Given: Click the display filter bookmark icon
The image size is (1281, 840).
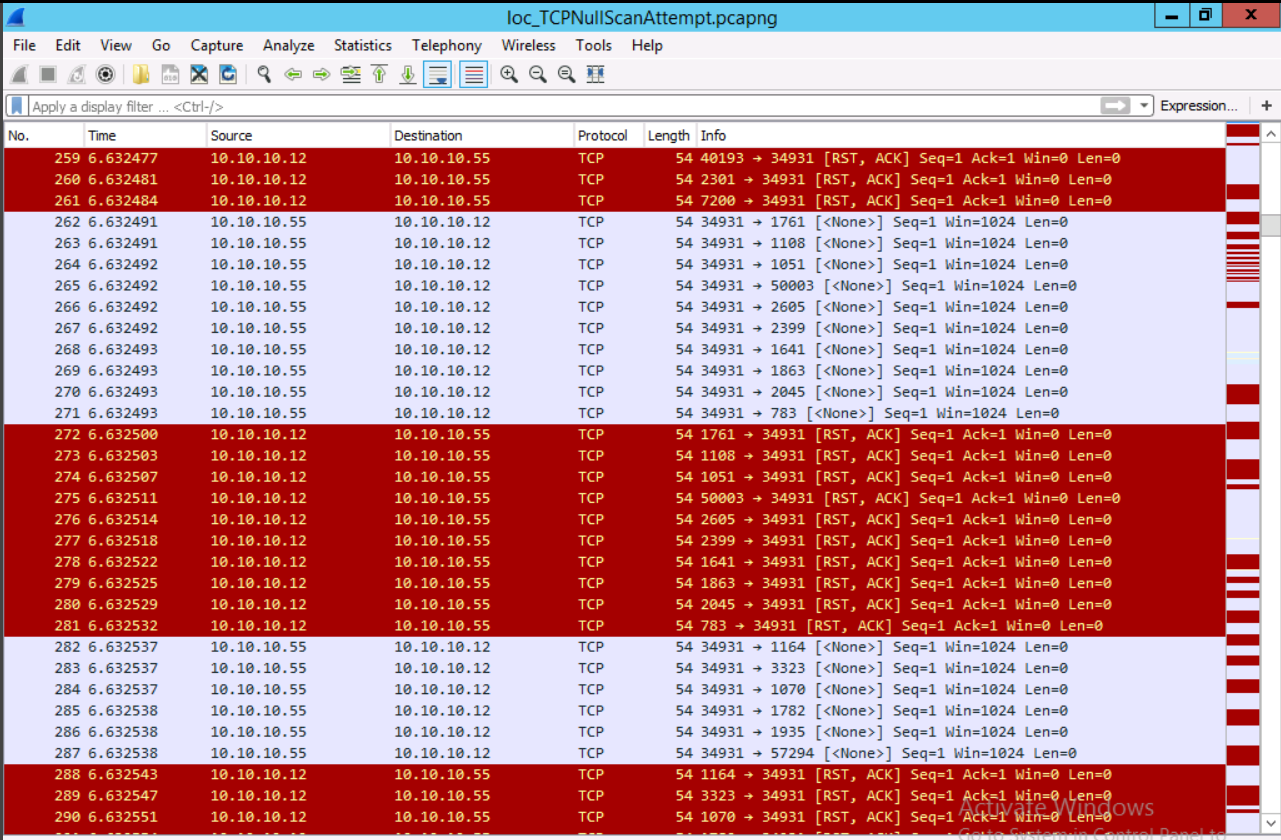Looking at the screenshot, I should click(x=17, y=106).
